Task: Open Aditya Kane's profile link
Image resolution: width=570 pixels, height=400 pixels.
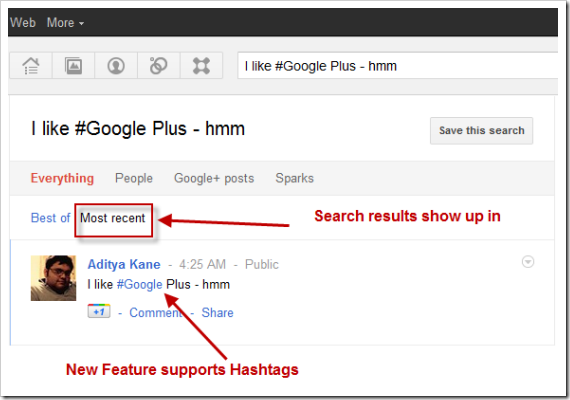Action: 124,264
